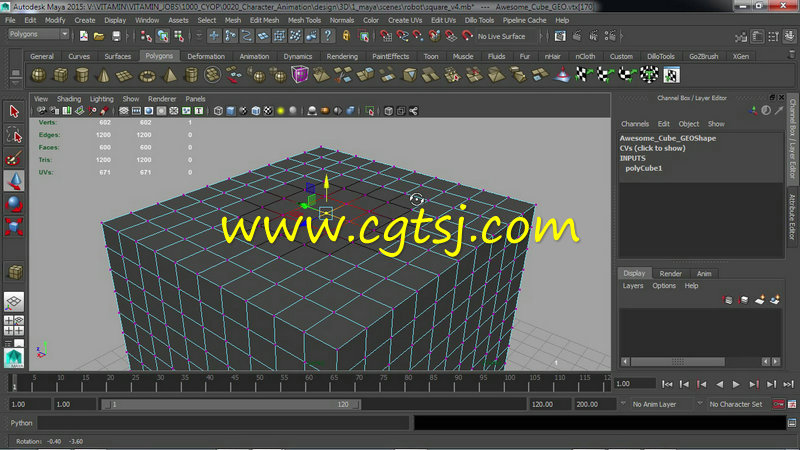Create a polygon plane from shelf
This screenshot has height=450, width=800.
point(124,76)
